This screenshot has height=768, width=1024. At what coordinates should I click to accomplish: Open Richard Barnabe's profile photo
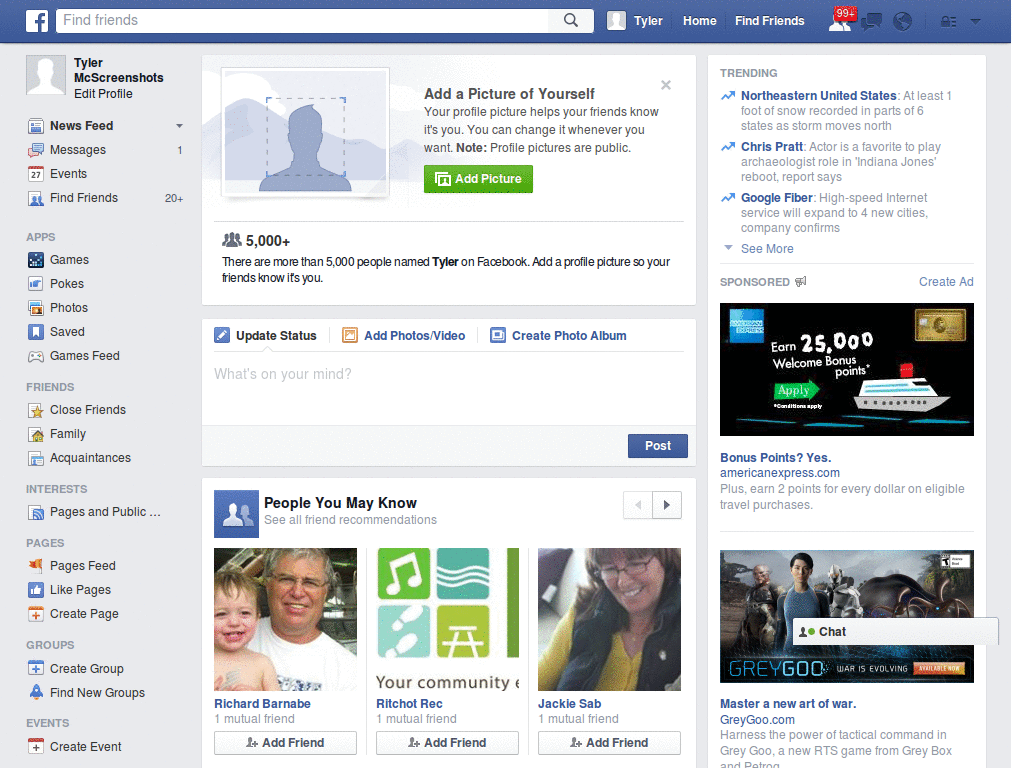tap(285, 619)
